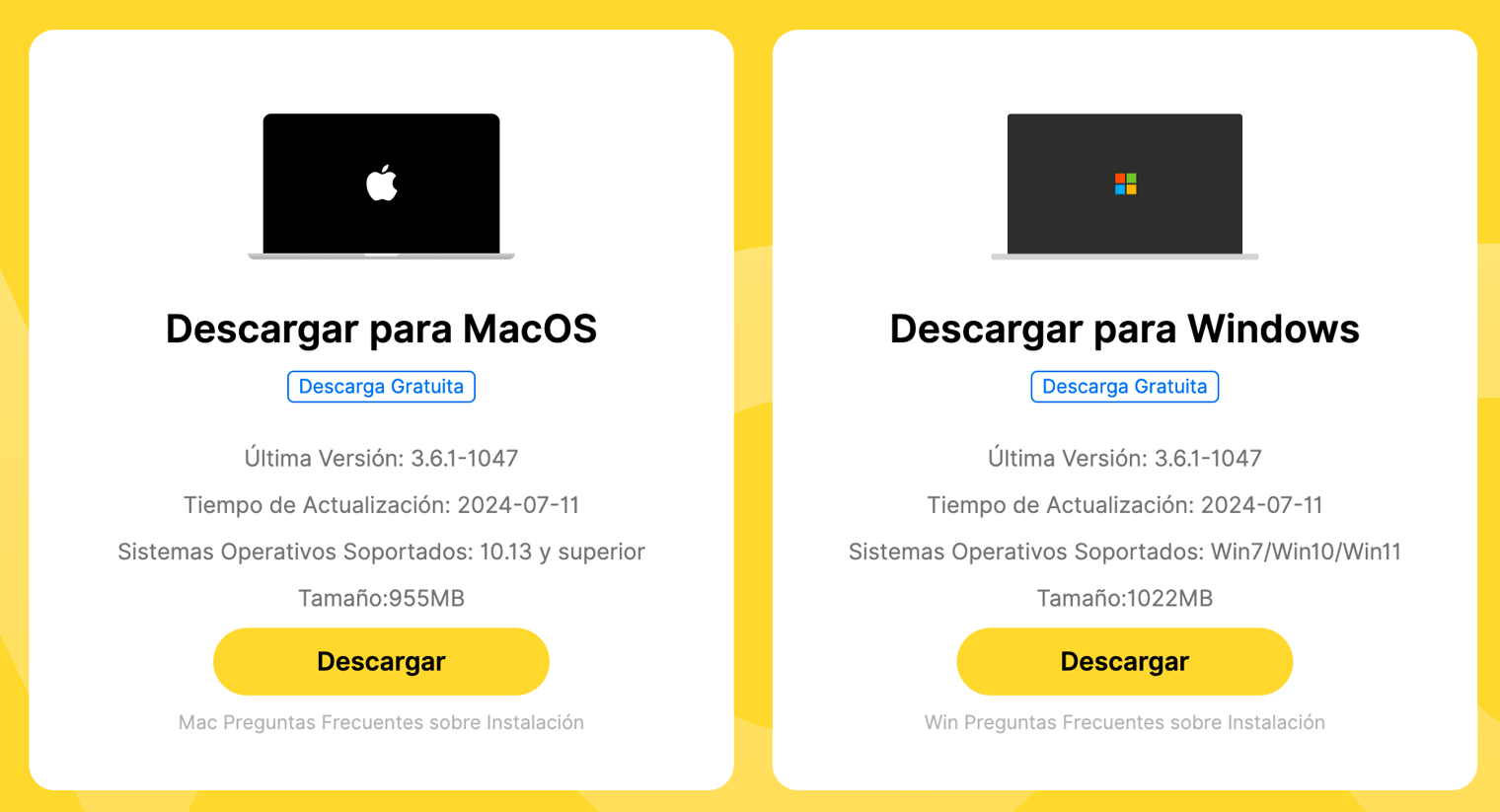Click the Descargar button for Windows
1500x812 pixels.
pyautogui.click(x=1124, y=661)
